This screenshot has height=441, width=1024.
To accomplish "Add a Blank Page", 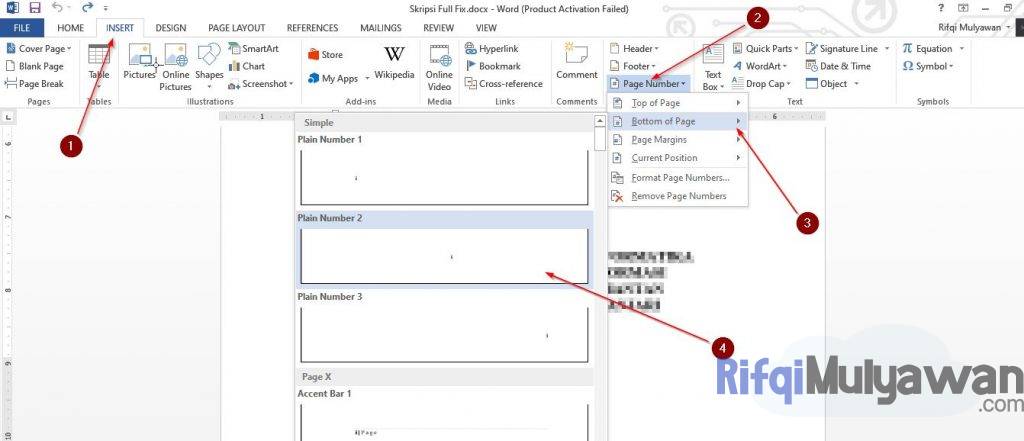I will coord(35,66).
